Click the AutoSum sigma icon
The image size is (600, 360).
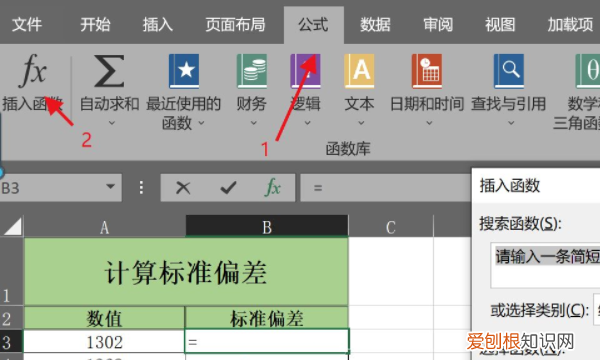click(x=109, y=71)
